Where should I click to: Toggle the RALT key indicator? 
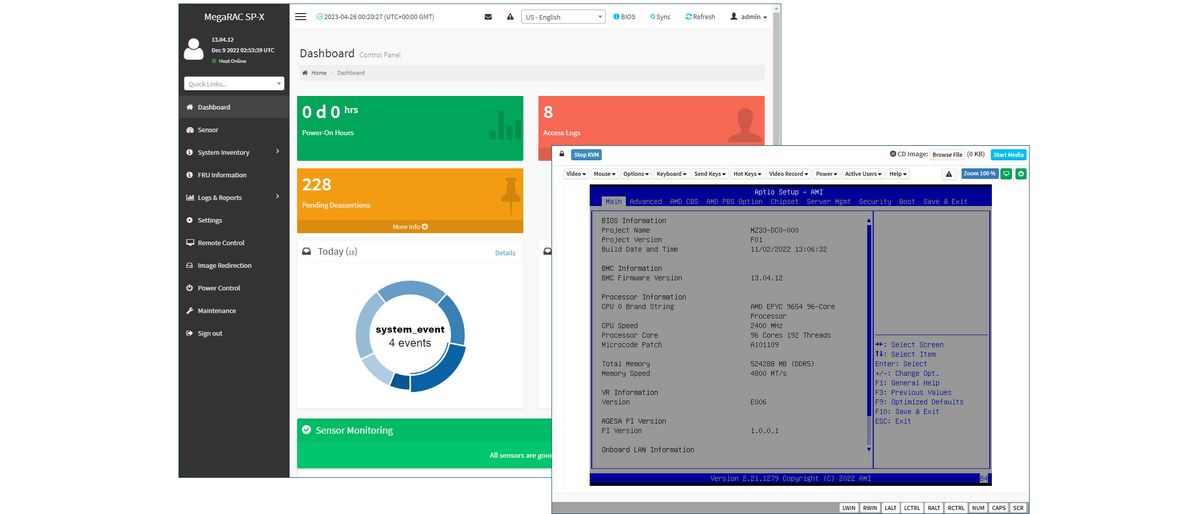(x=933, y=508)
